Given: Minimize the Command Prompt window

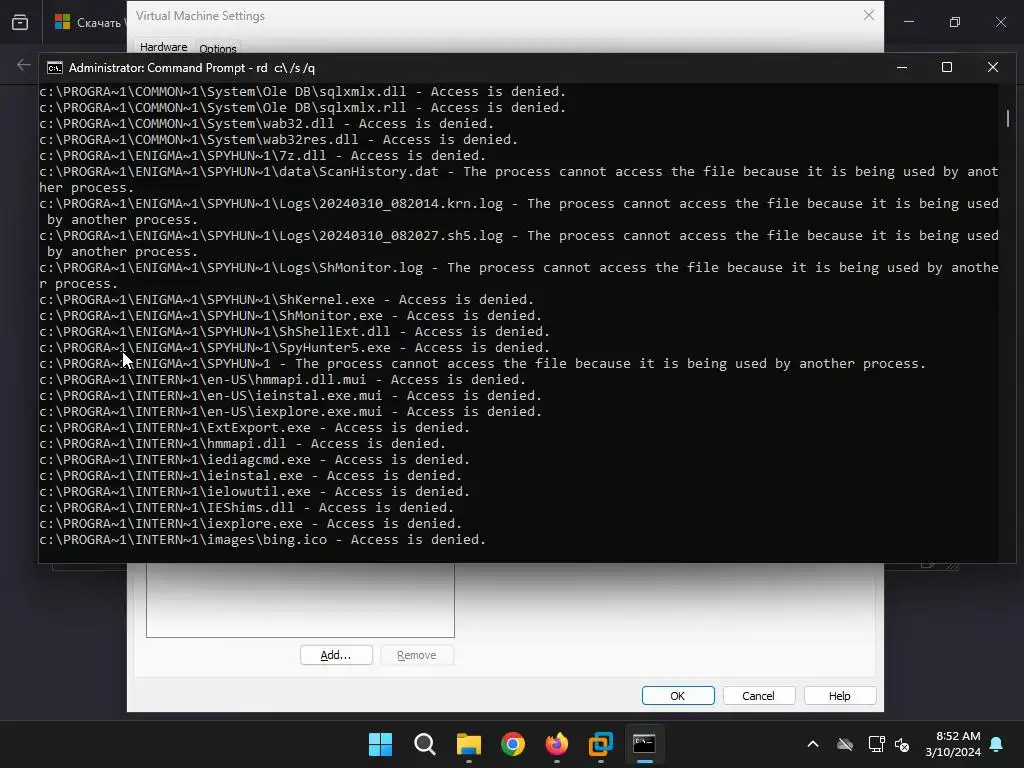Looking at the screenshot, I should point(902,67).
